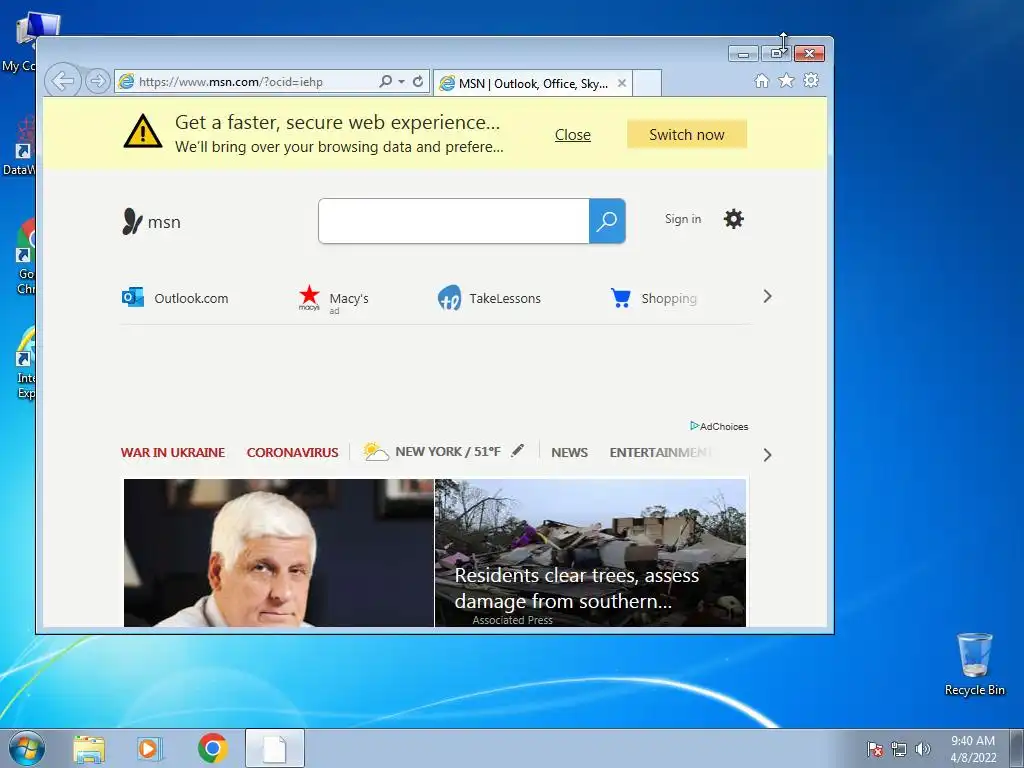Click the 9:40 AM taskbar clock
1024x768 pixels.
[973, 749]
